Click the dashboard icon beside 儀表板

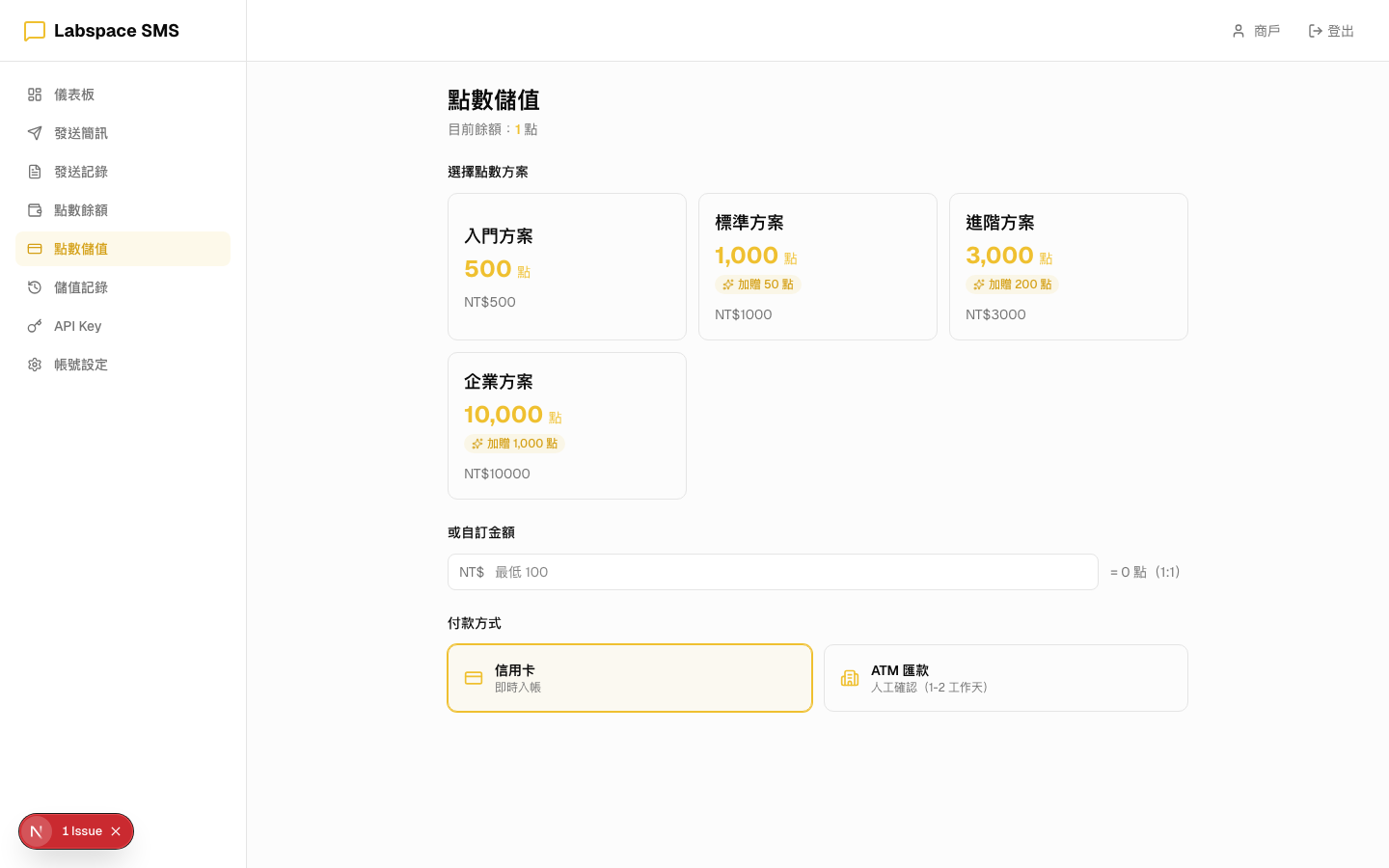point(35,95)
